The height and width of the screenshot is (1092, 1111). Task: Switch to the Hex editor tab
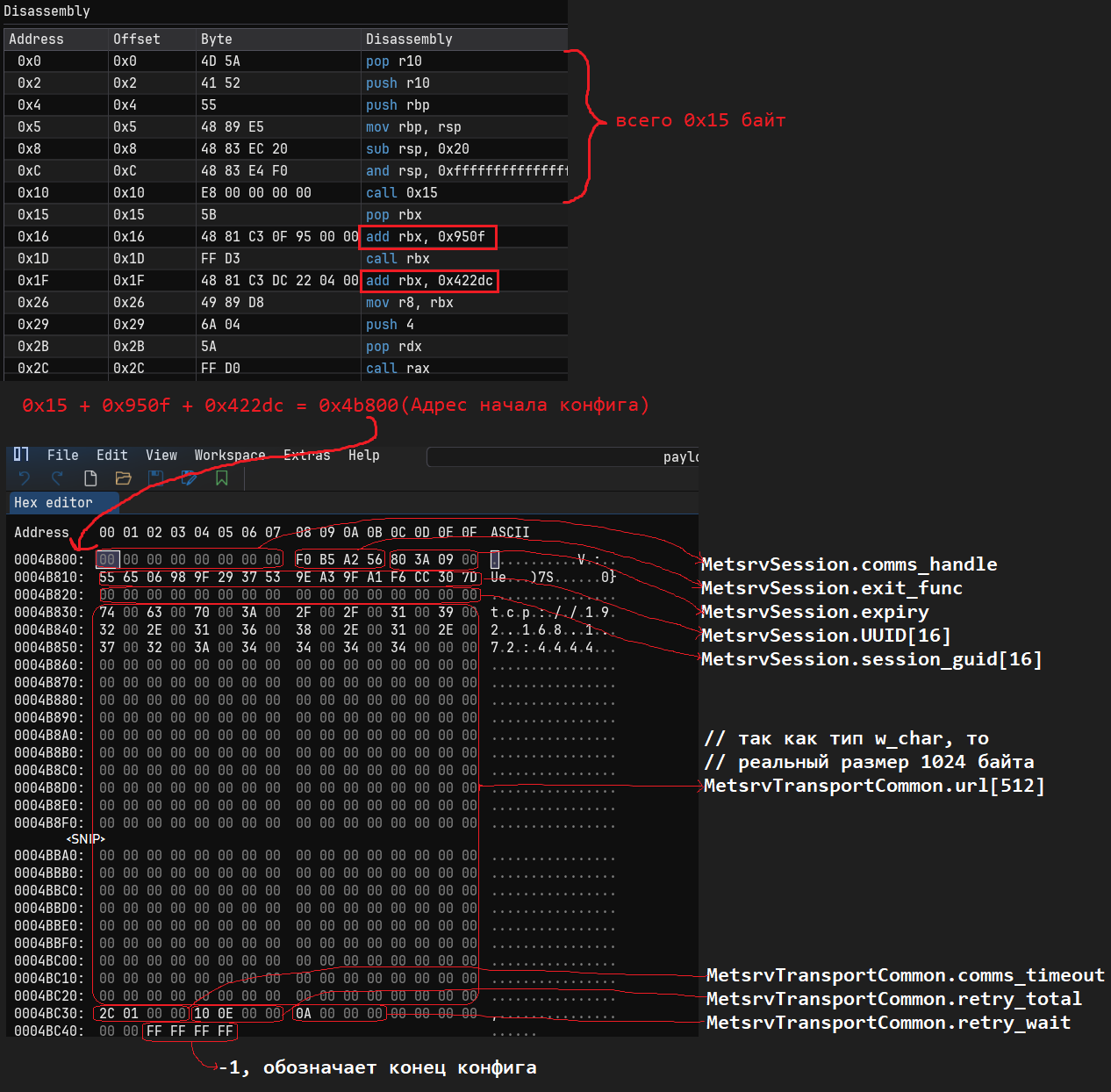point(54,503)
